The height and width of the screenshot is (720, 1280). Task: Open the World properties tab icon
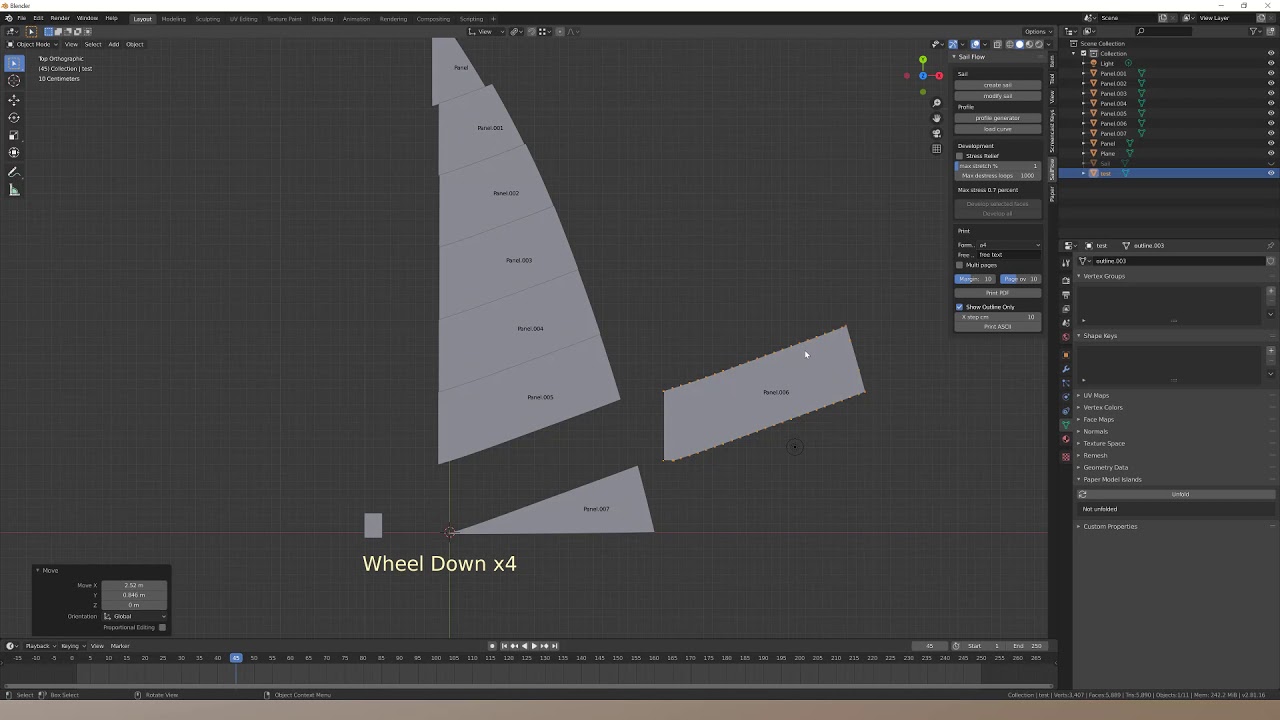coord(1066,337)
